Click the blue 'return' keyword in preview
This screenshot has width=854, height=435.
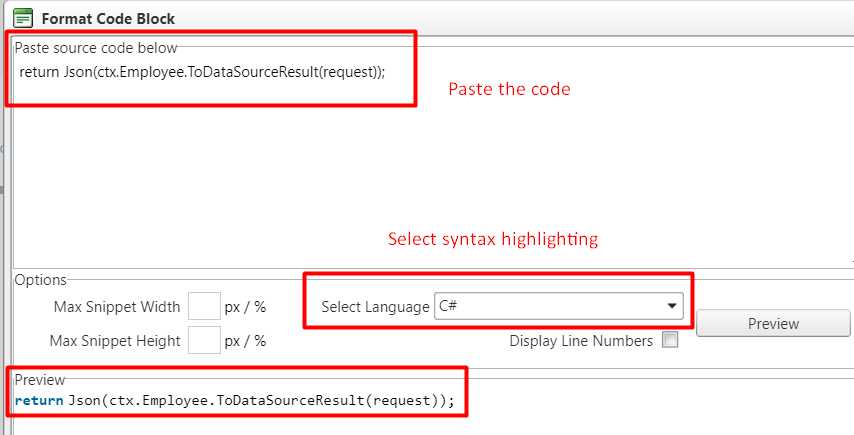point(39,401)
